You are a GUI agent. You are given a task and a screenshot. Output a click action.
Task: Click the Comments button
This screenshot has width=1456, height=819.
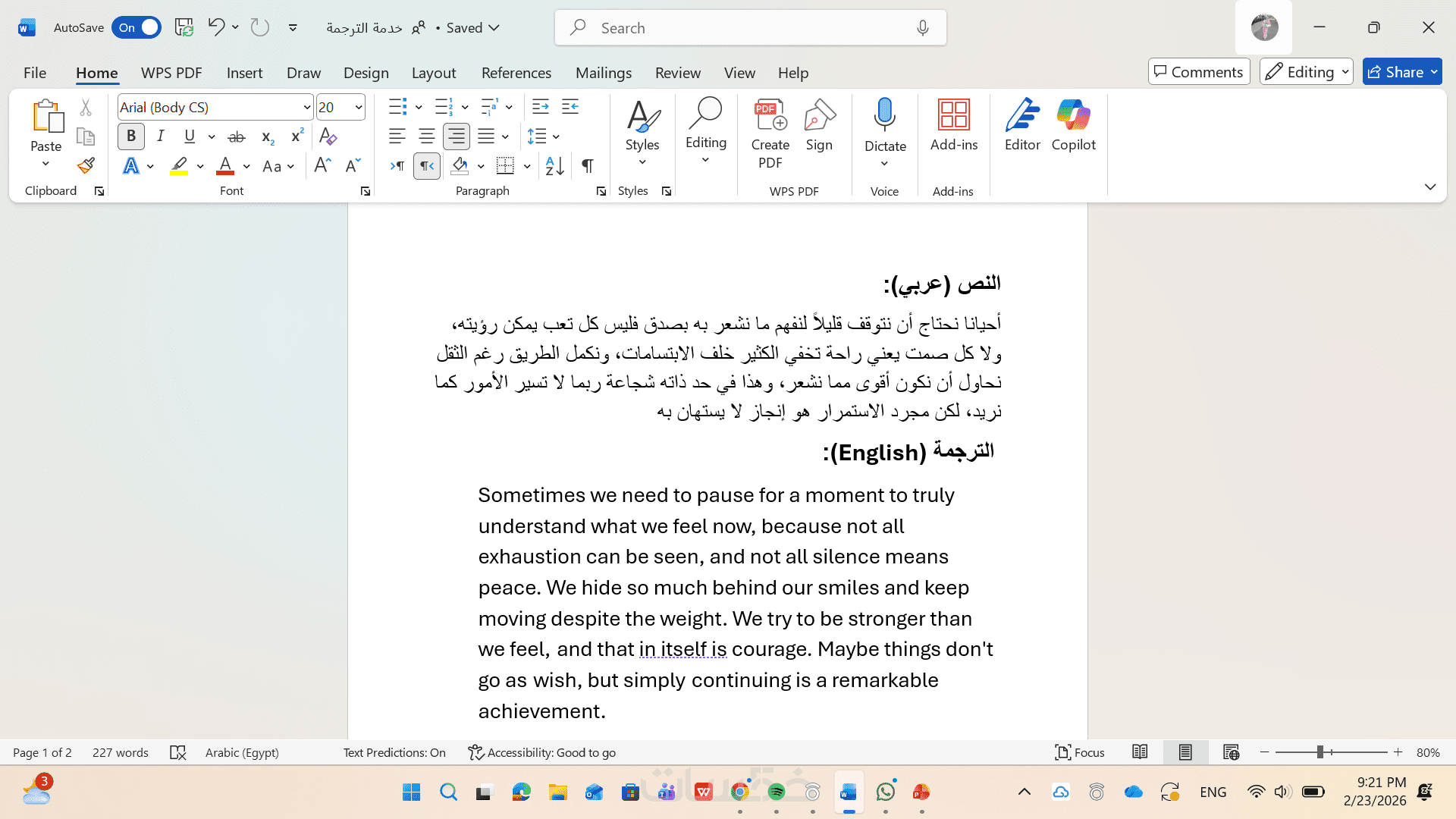[x=1198, y=72]
